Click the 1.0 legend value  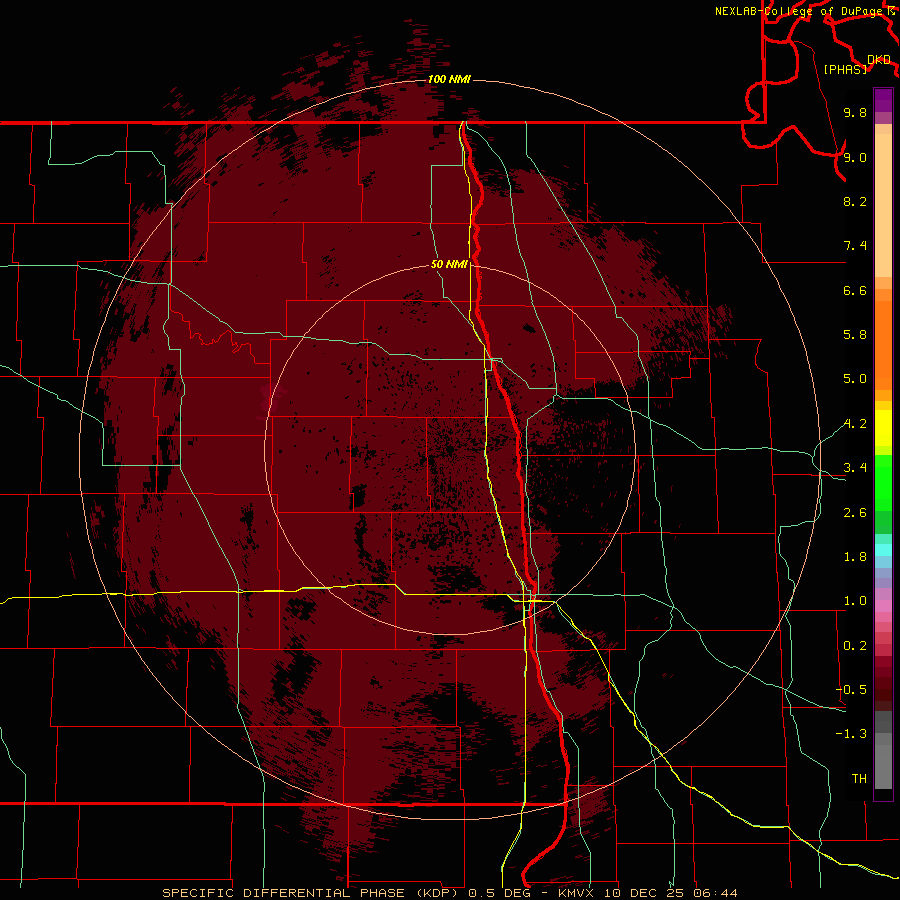click(855, 601)
